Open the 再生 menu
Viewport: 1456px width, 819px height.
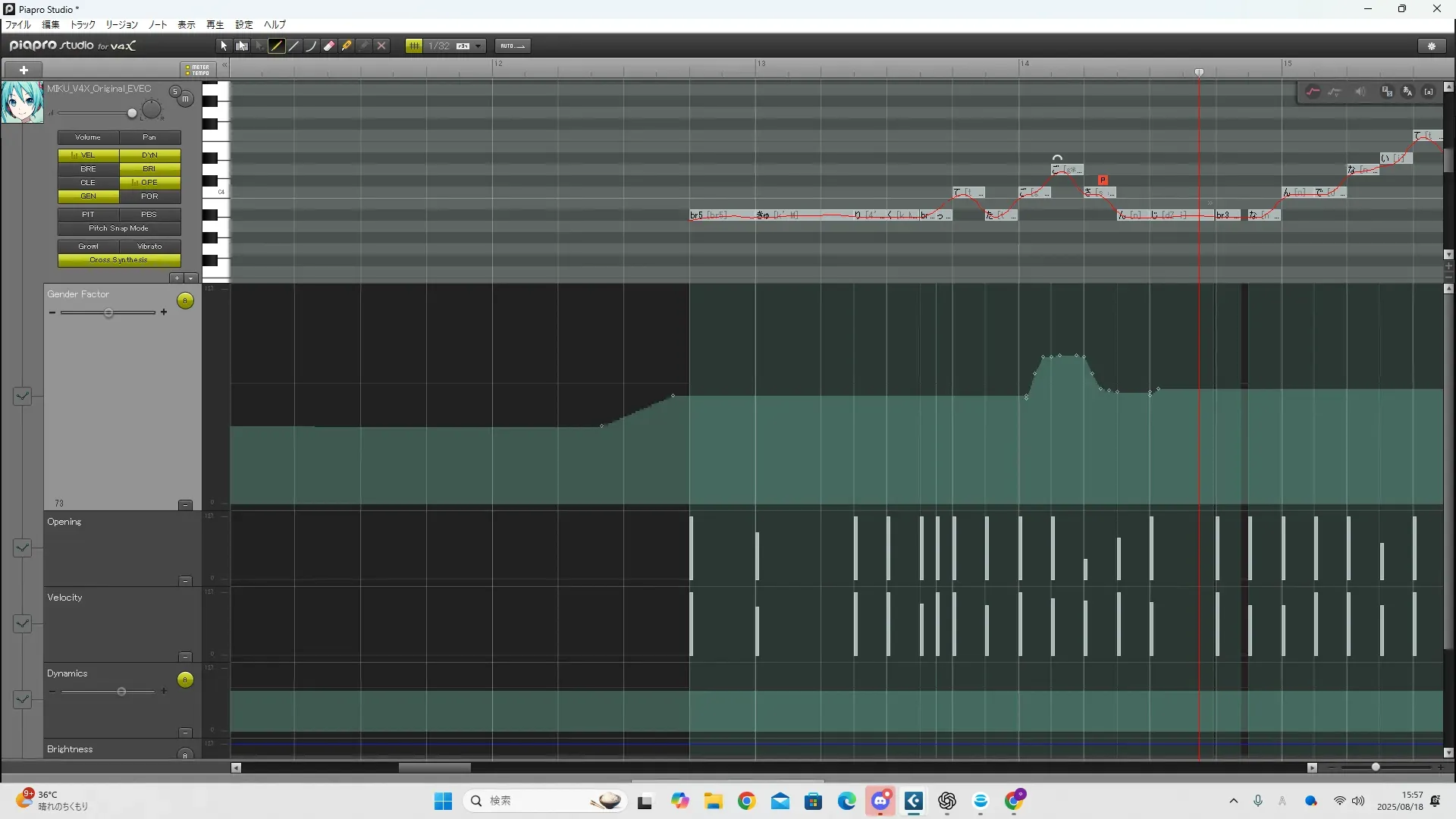[x=215, y=25]
